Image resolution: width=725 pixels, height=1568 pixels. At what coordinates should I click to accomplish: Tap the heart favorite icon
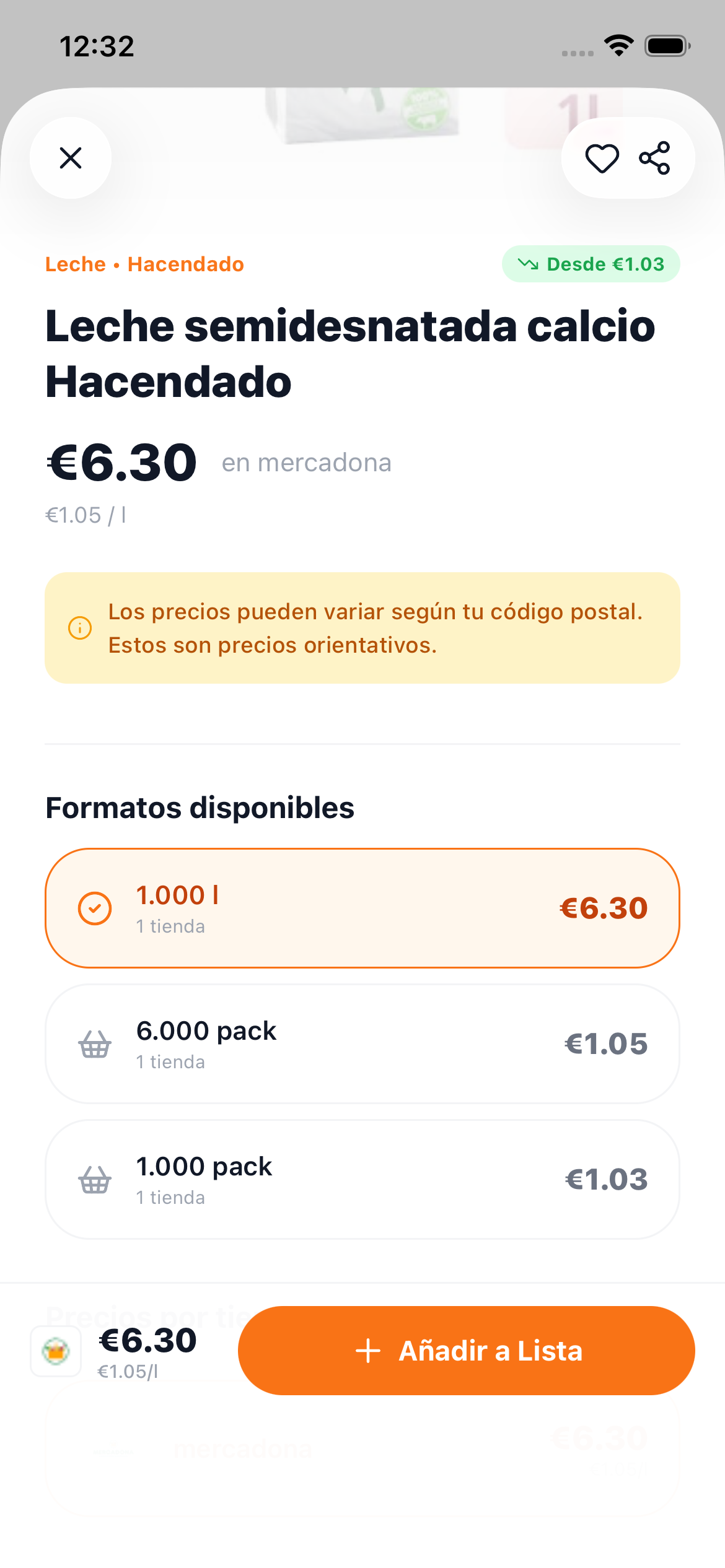pyautogui.click(x=602, y=158)
